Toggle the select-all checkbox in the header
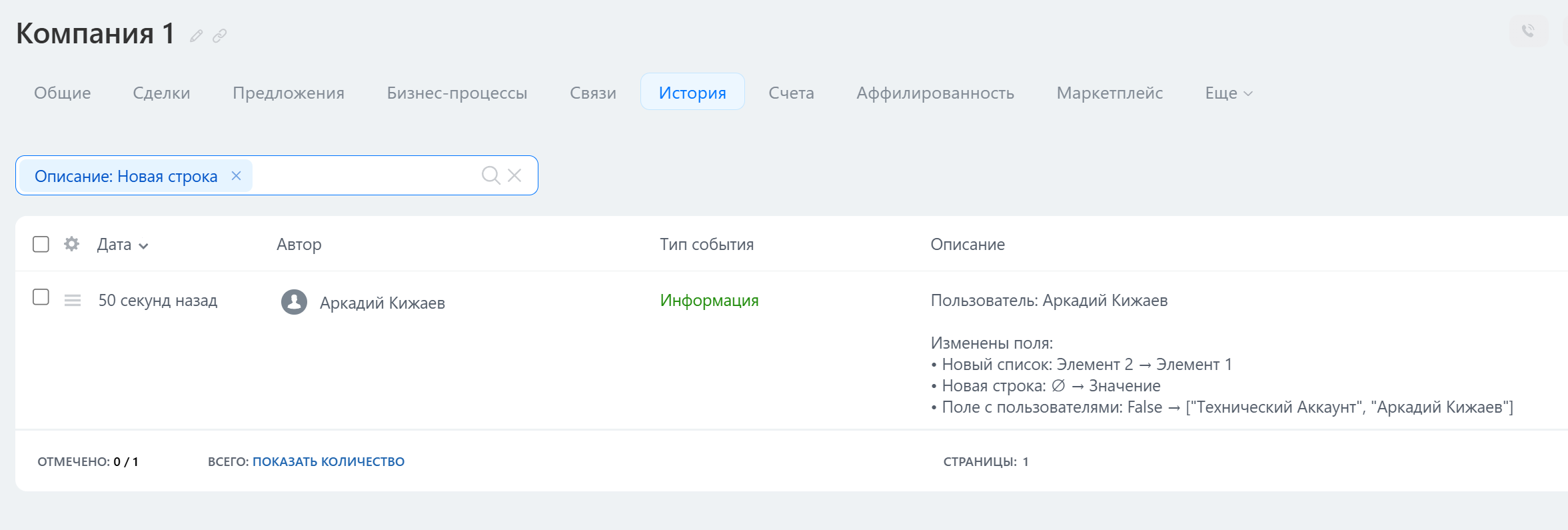The image size is (1568, 530). tap(41, 244)
